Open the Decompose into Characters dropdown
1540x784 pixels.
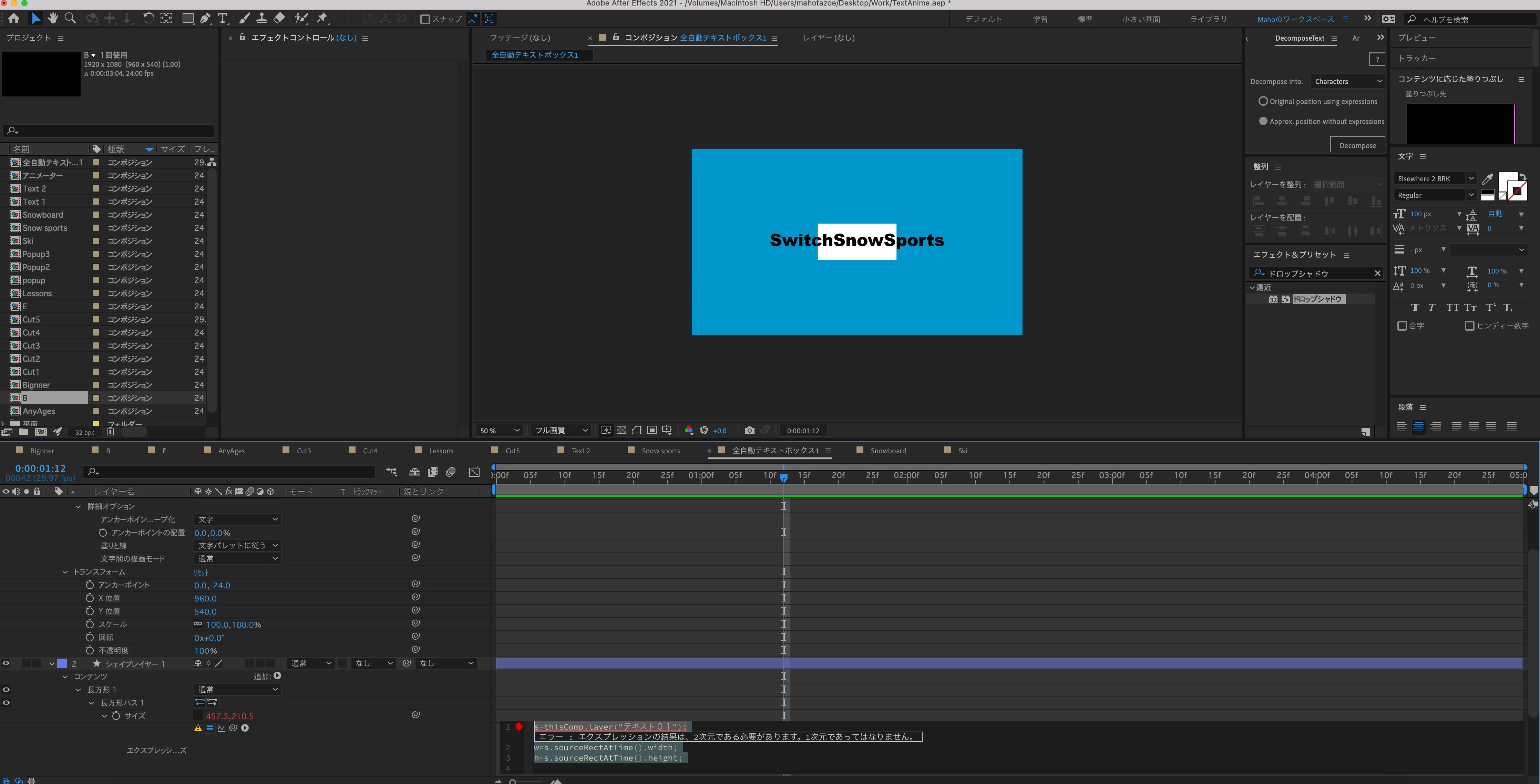pyautogui.click(x=1347, y=81)
